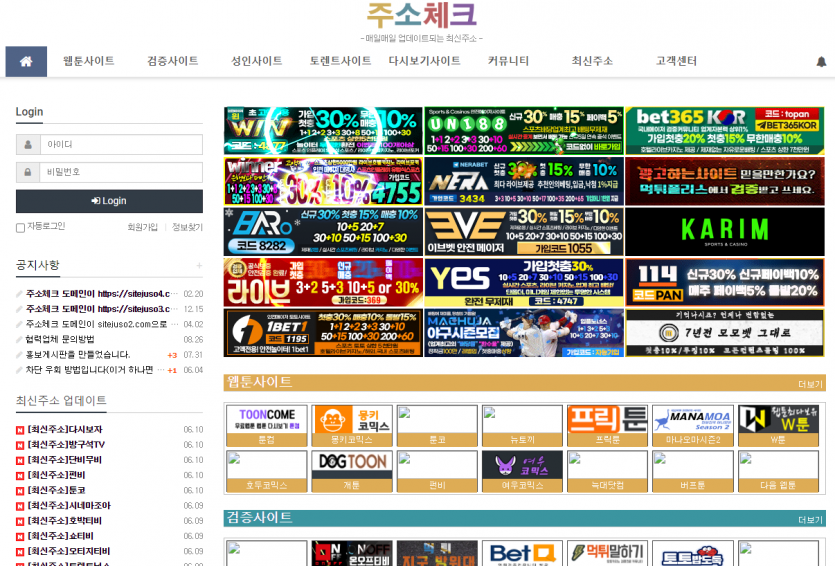The image size is (835, 566).
Task: Click the NERA banner ad
Action: click(x=524, y=181)
